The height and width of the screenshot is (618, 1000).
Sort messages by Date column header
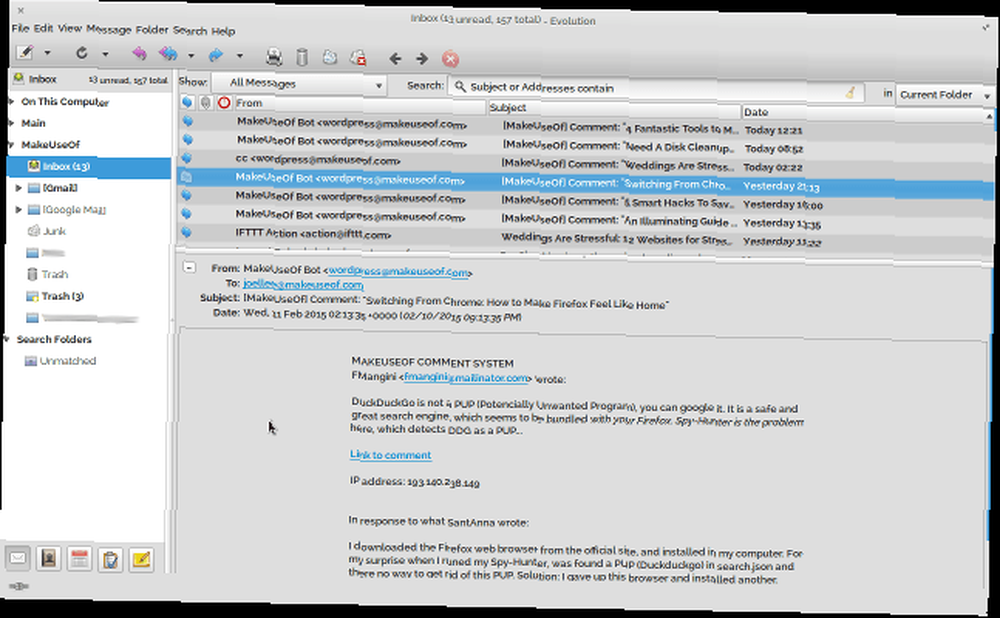click(x=864, y=114)
